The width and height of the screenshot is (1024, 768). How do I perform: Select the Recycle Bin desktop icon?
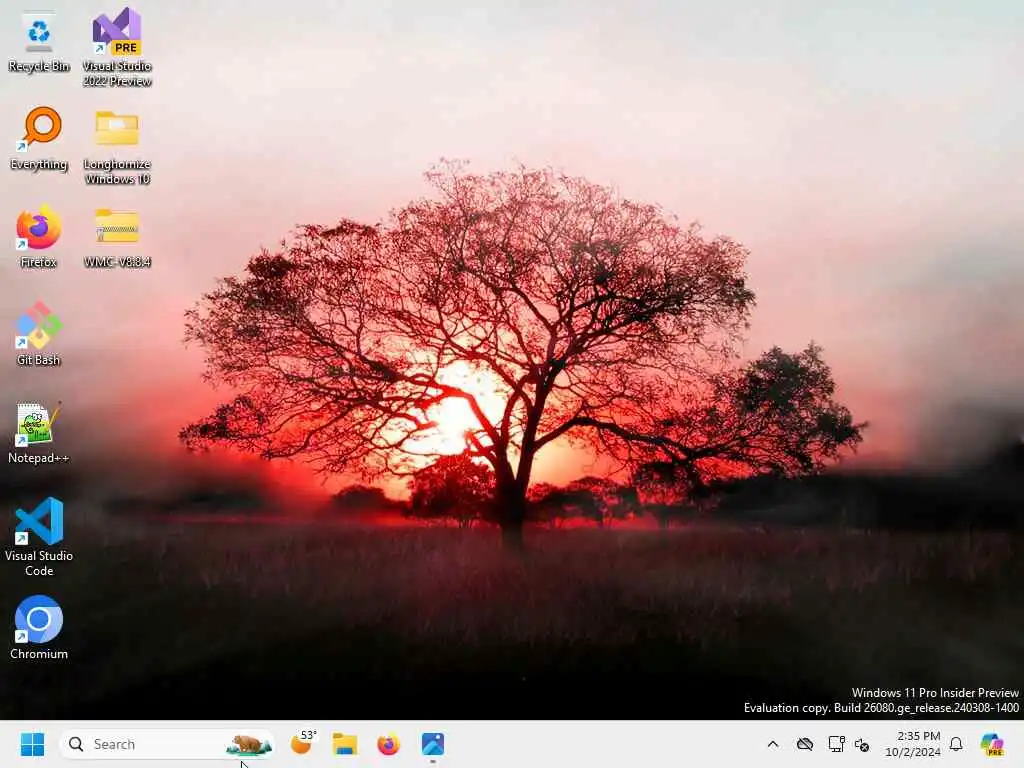pyautogui.click(x=39, y=42)
